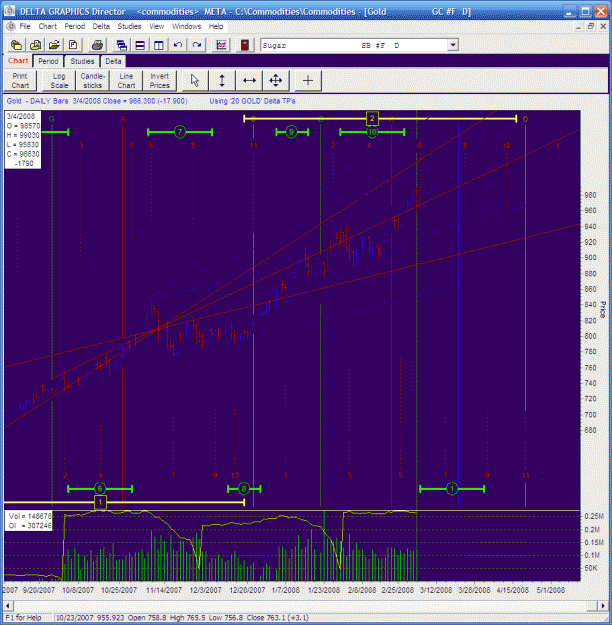Toggle the Line Chart button
Viewport: 612px width, 625px height.
126,81
